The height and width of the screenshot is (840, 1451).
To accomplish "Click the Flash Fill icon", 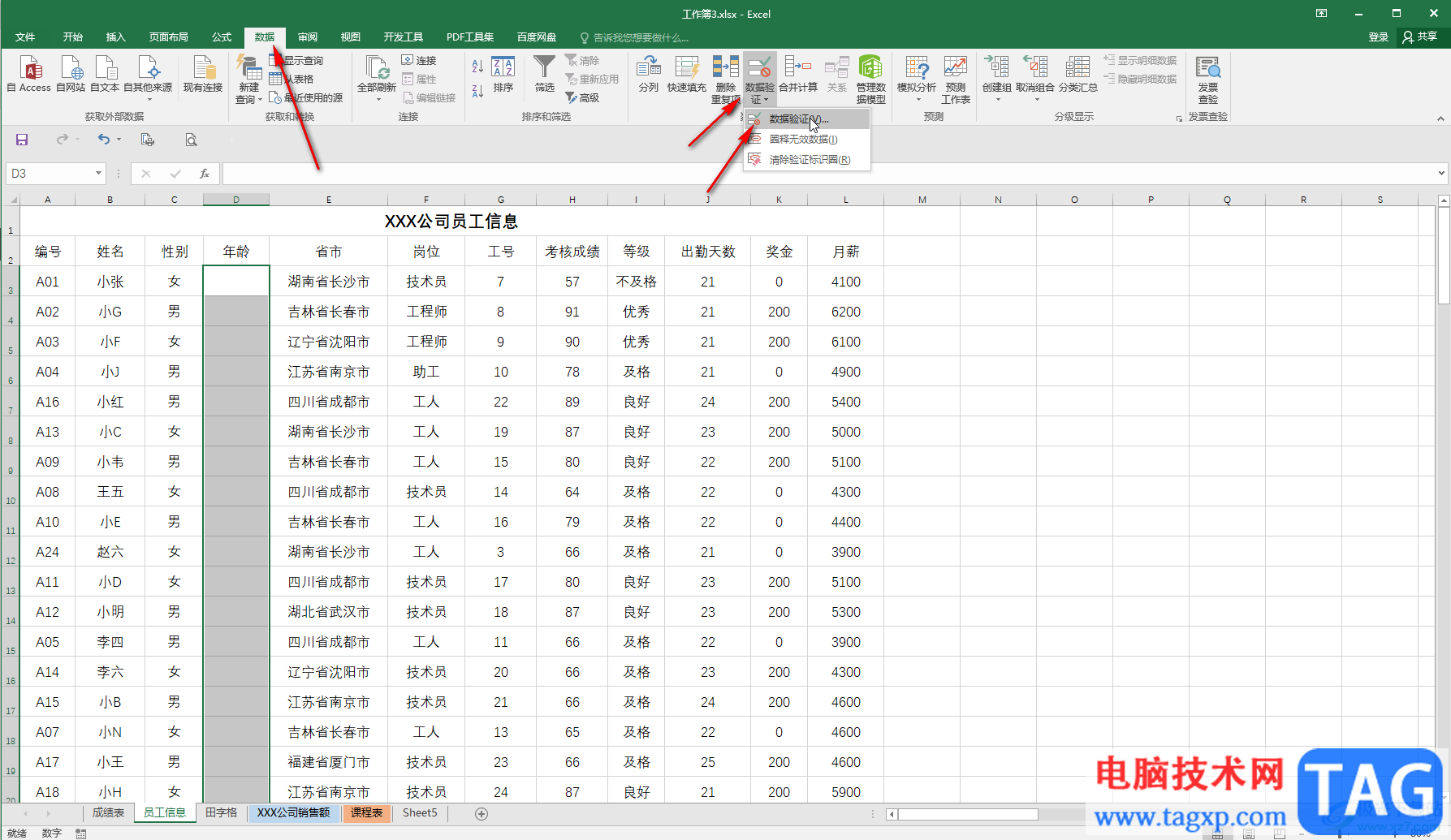I will pos(687,74).
